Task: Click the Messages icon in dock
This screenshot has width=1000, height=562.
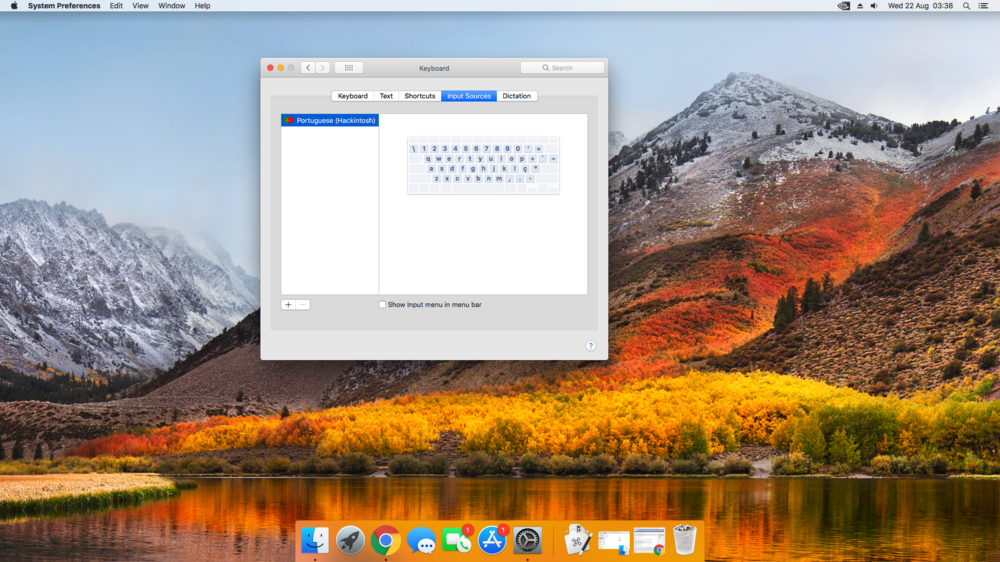Action: [x=421, y=540]
